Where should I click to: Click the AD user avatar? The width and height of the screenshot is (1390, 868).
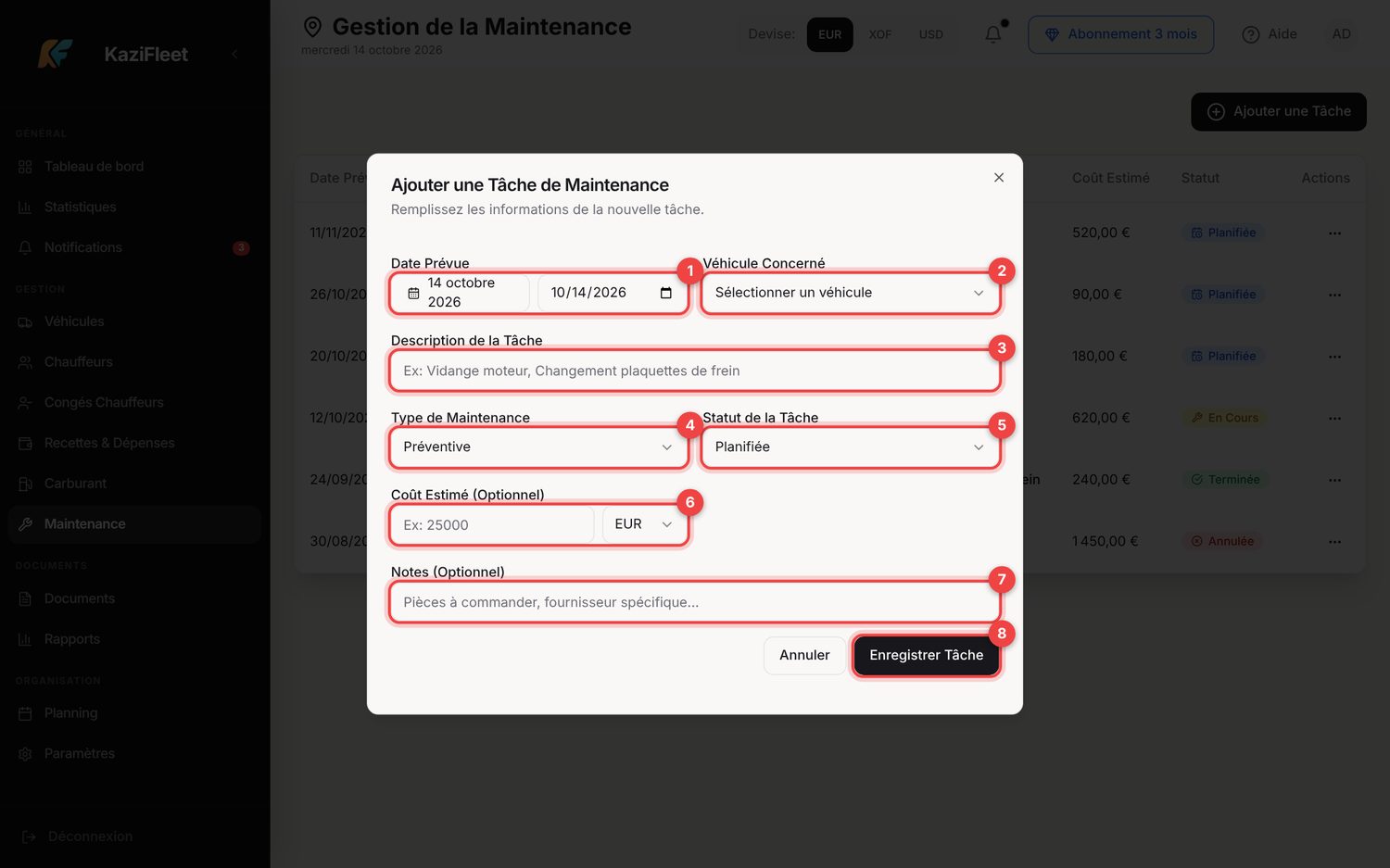pos(1341,34)
